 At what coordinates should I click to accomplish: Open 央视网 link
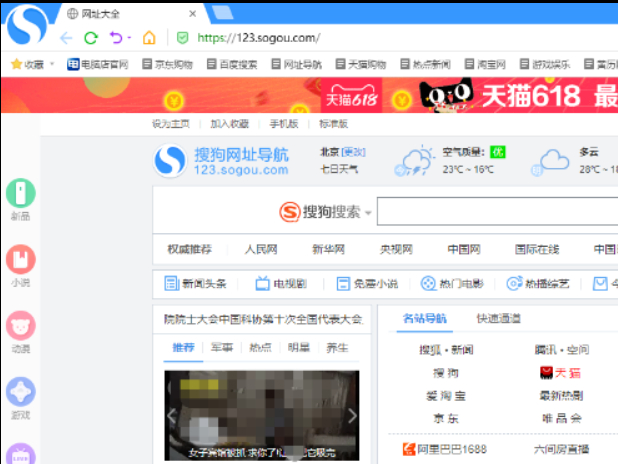tap(396, 249)
